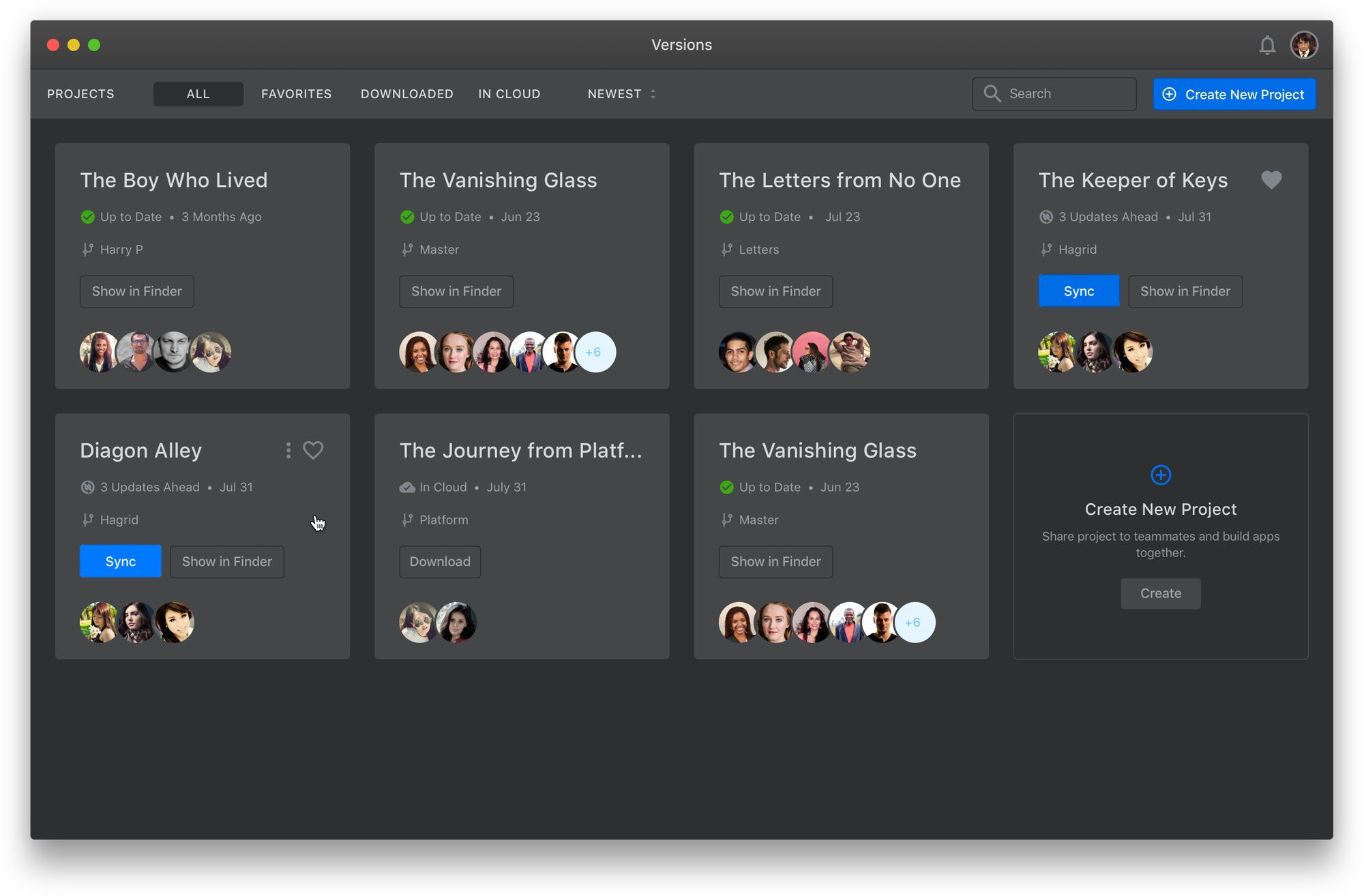Screen dimensions: 1364x896
Task: Sync The Keeper of Keys project
Action: pyautogui.click(x=1079, y=291)
